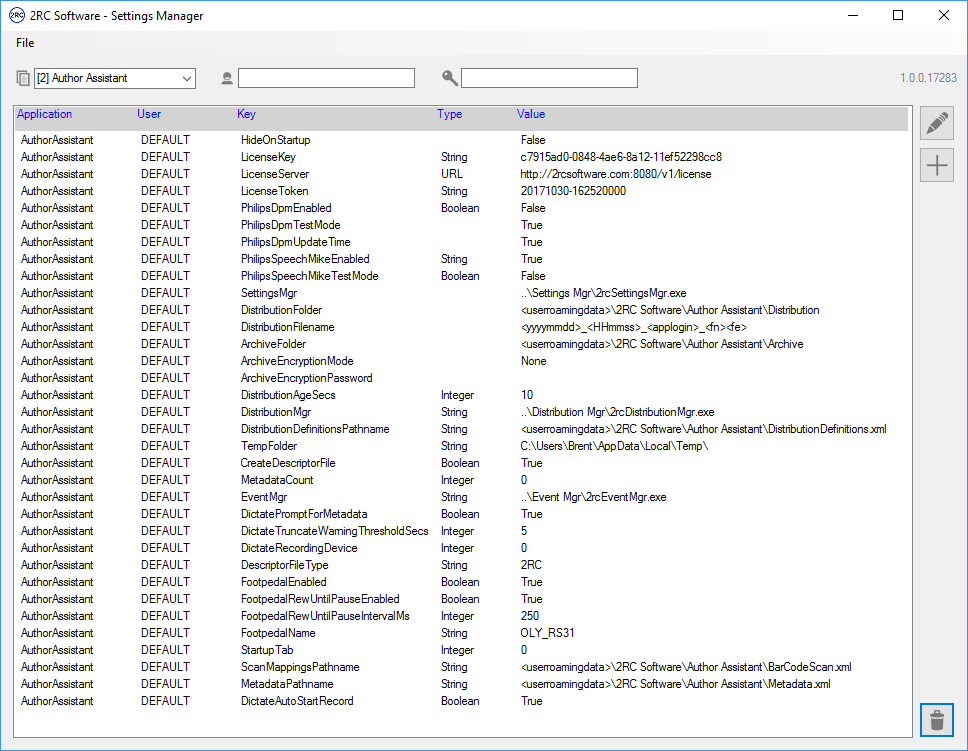Click the copy pages icon beside application dropdown
Image resolution: width=968 pixels, height=751 pixels.
23,78
